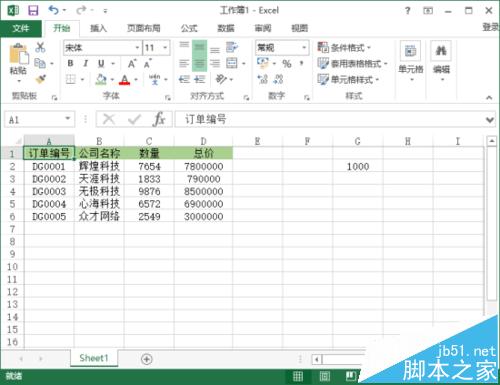Increase font size with larger A
Image resolution: width=500 pixels, height=385 pixels.
click(x=132, y=63)
